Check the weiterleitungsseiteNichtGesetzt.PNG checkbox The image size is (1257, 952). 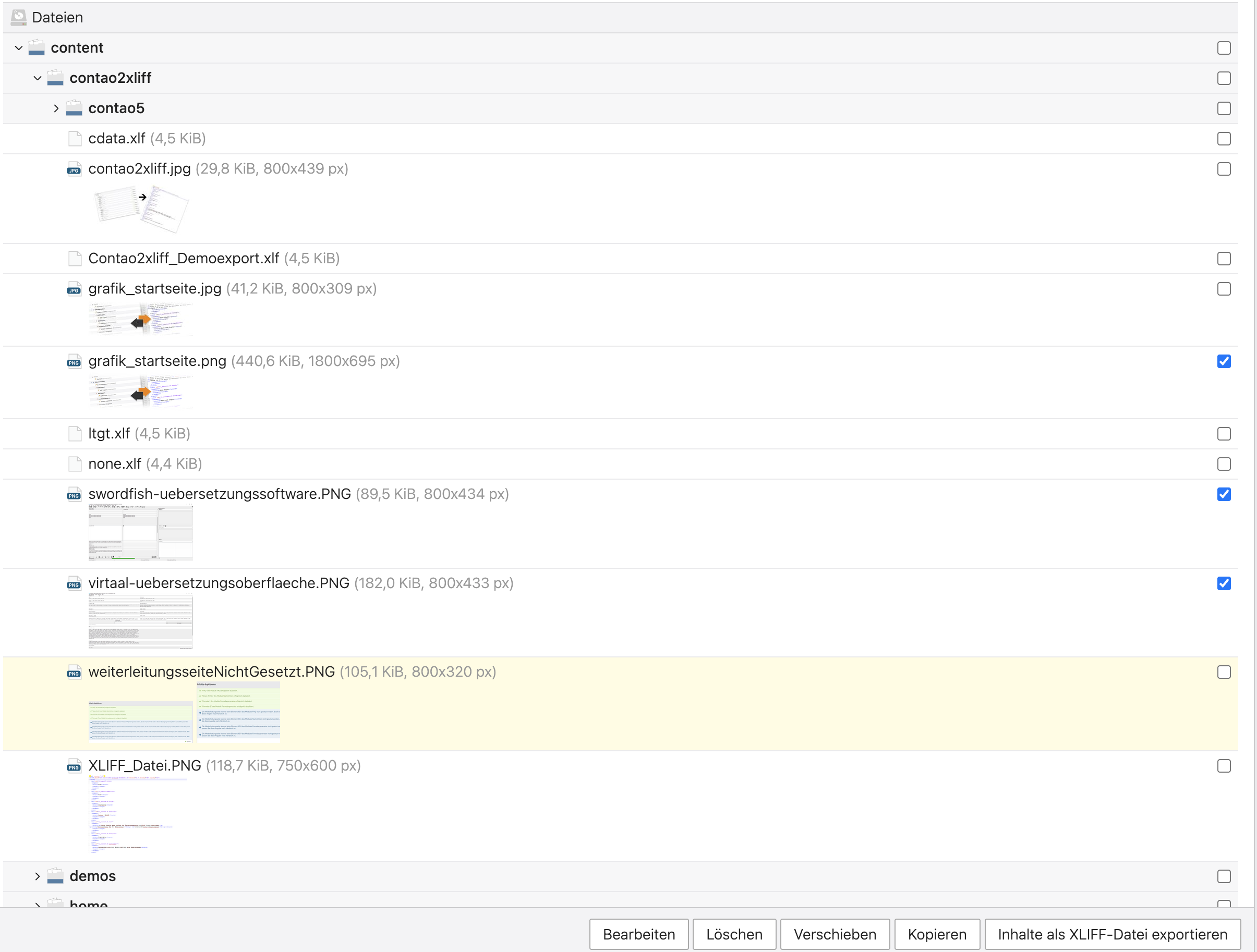tap(1224, 672)
